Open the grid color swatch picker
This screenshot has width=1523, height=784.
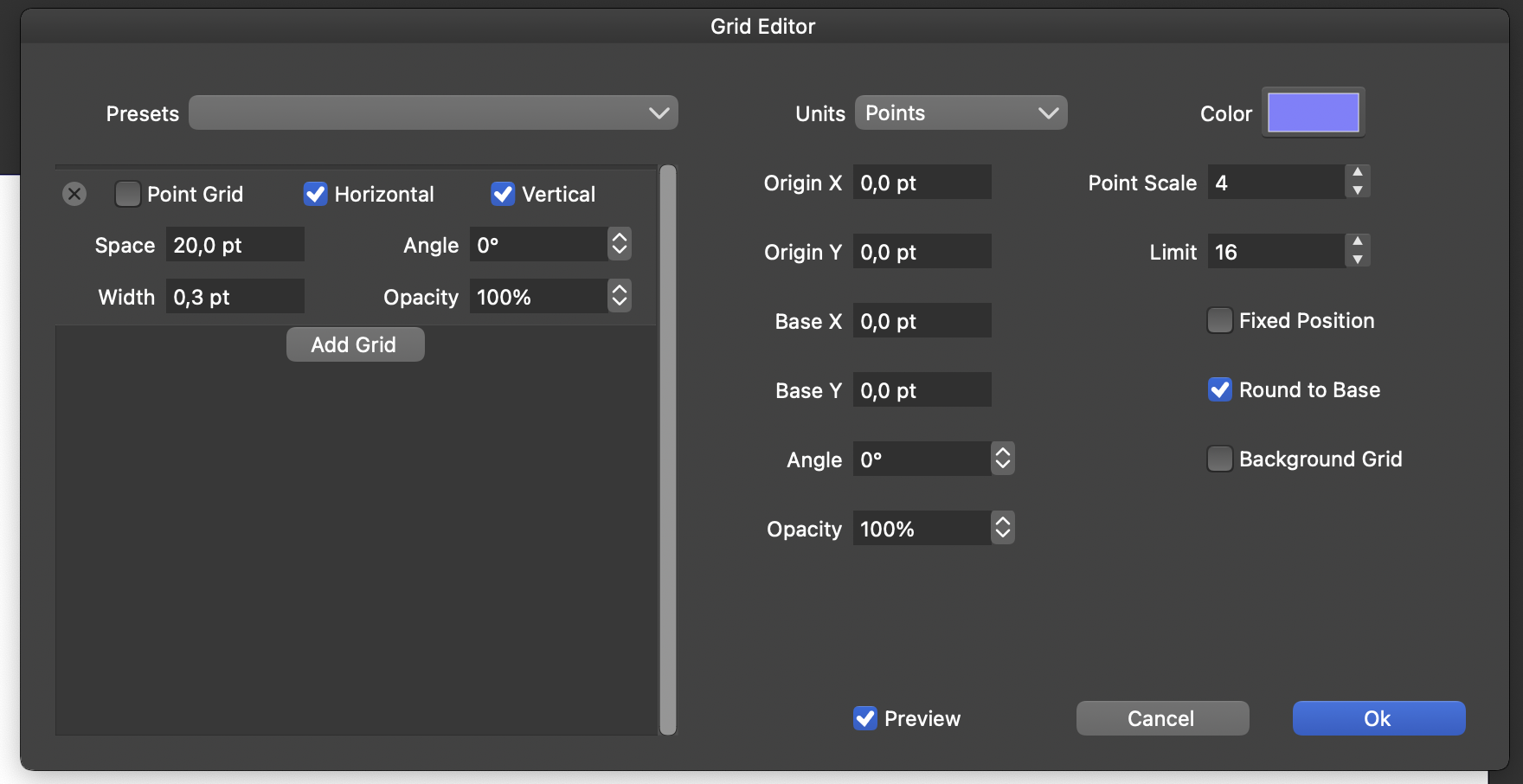[1313, 112]
